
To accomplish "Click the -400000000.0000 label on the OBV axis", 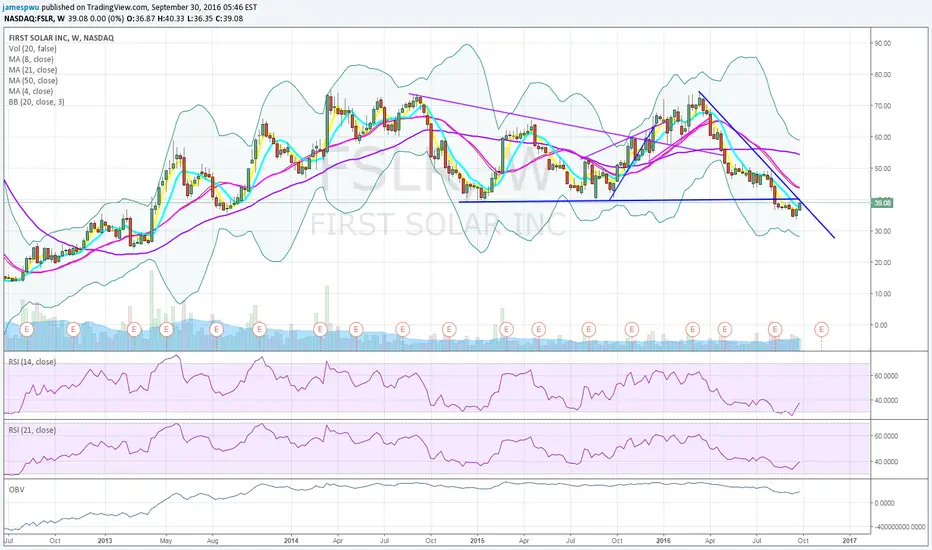I will coord(900,527).
